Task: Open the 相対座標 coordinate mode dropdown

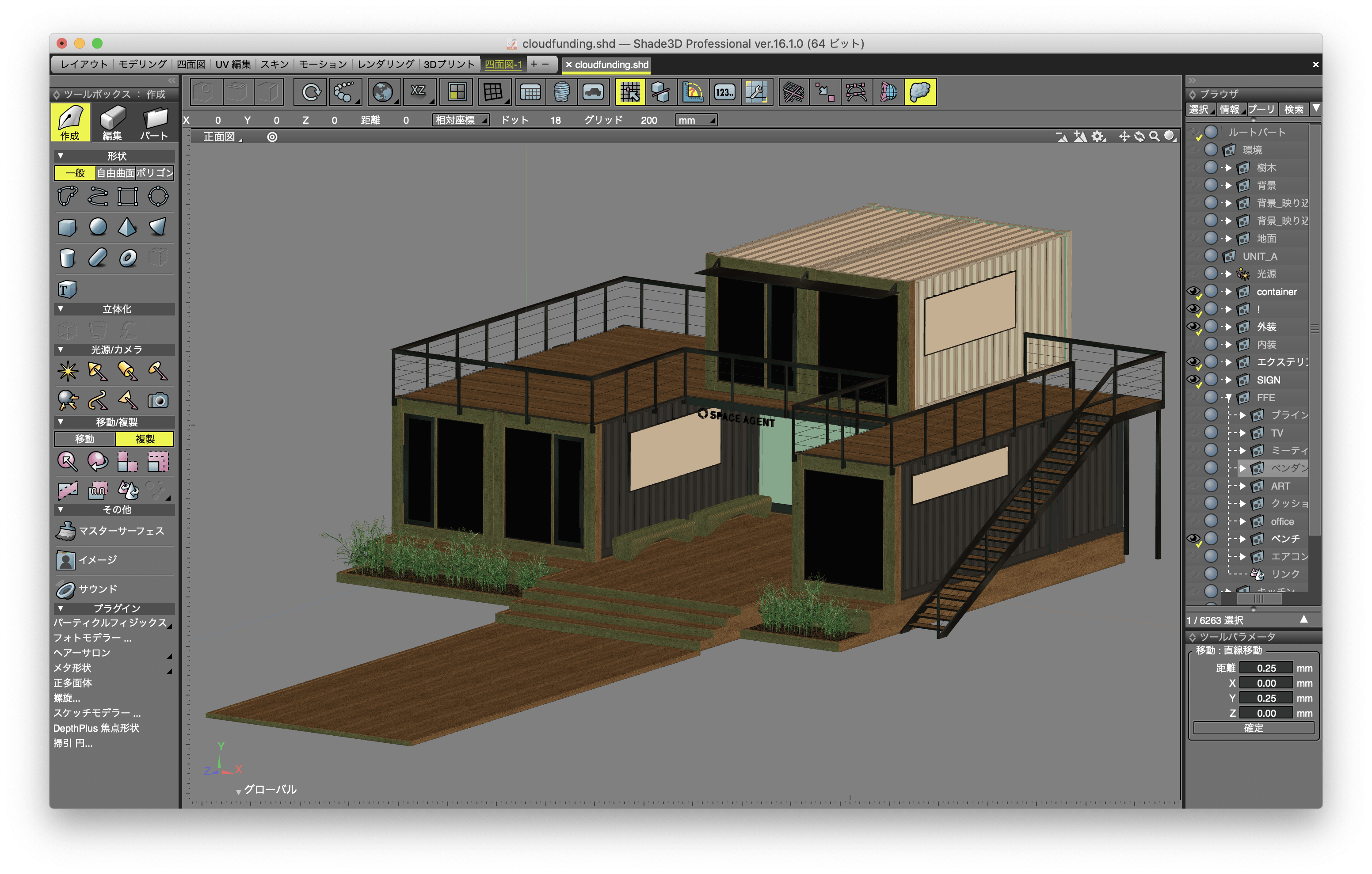Action: (x=461, y=120)
